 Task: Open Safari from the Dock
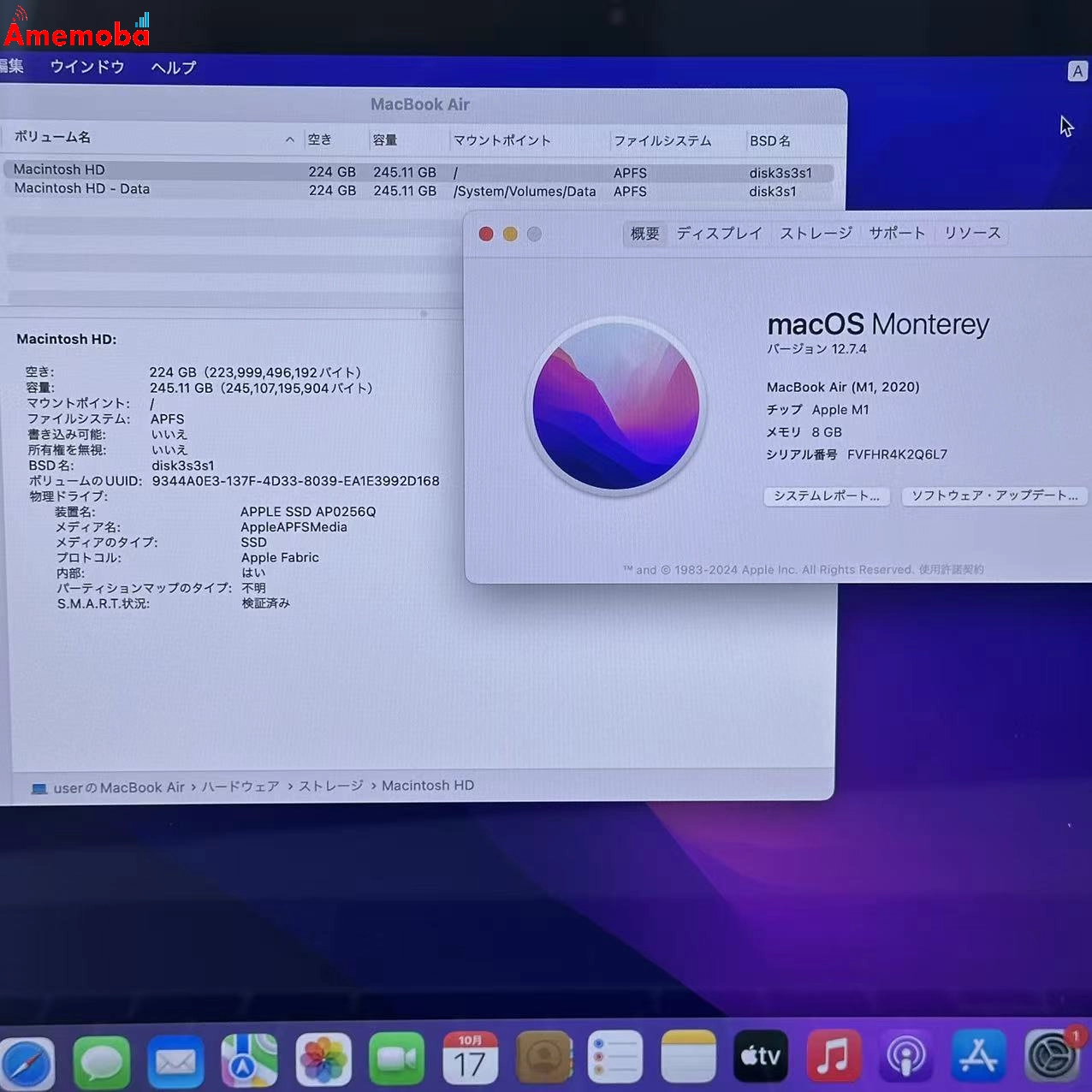(x=26, y=1061)
